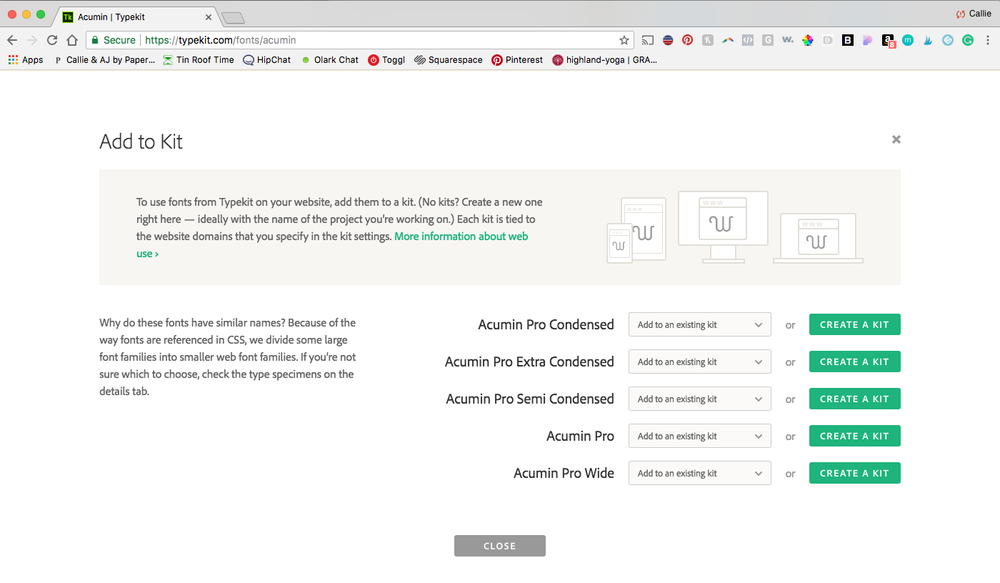The image size is (1000, 583).
Task: Create a kit for Acumin Pro Wide
Action: [x=855, y=473]
